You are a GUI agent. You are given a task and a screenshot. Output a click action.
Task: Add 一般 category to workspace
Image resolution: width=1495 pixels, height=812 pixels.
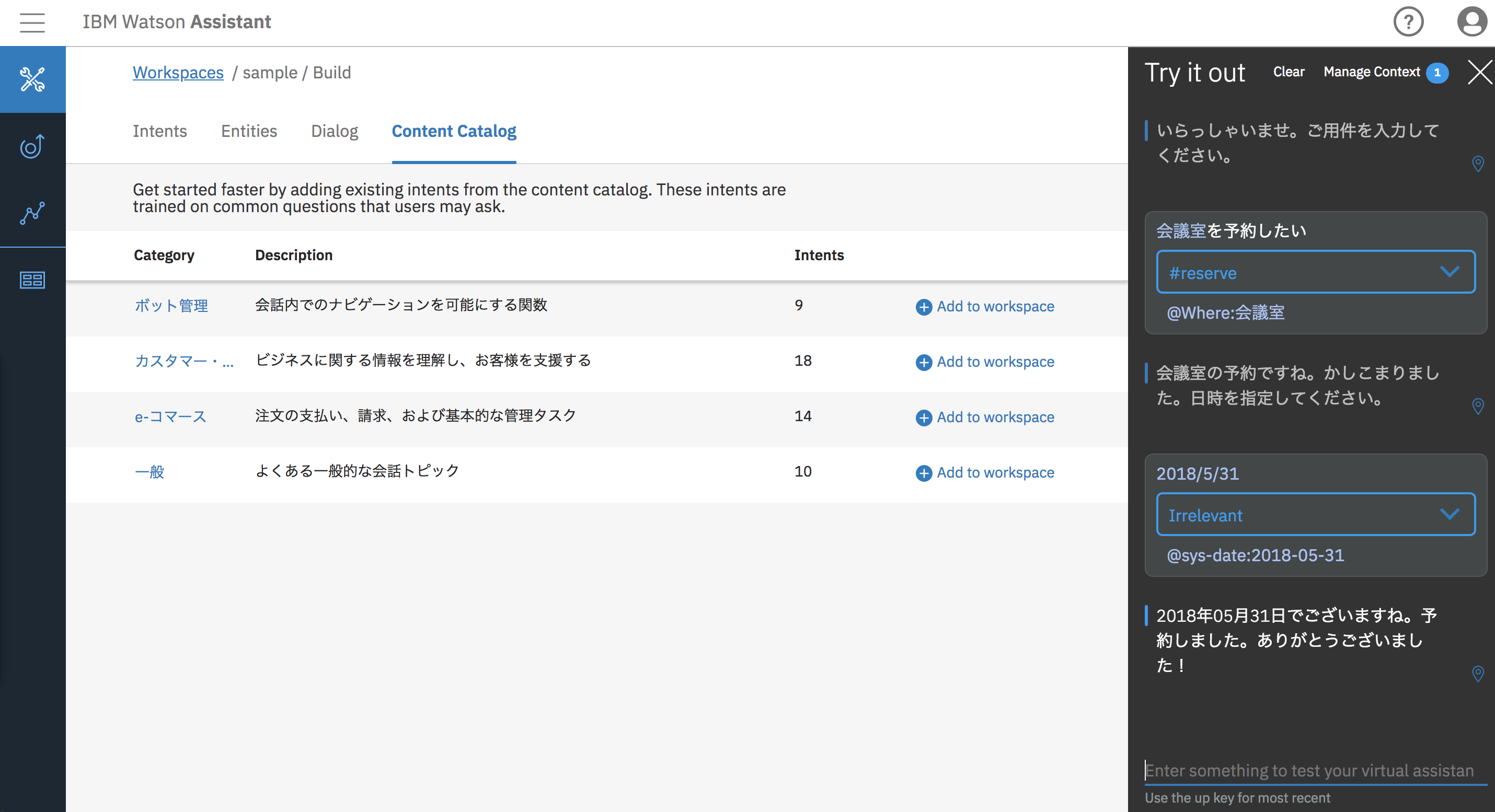[x=985, y=473]
